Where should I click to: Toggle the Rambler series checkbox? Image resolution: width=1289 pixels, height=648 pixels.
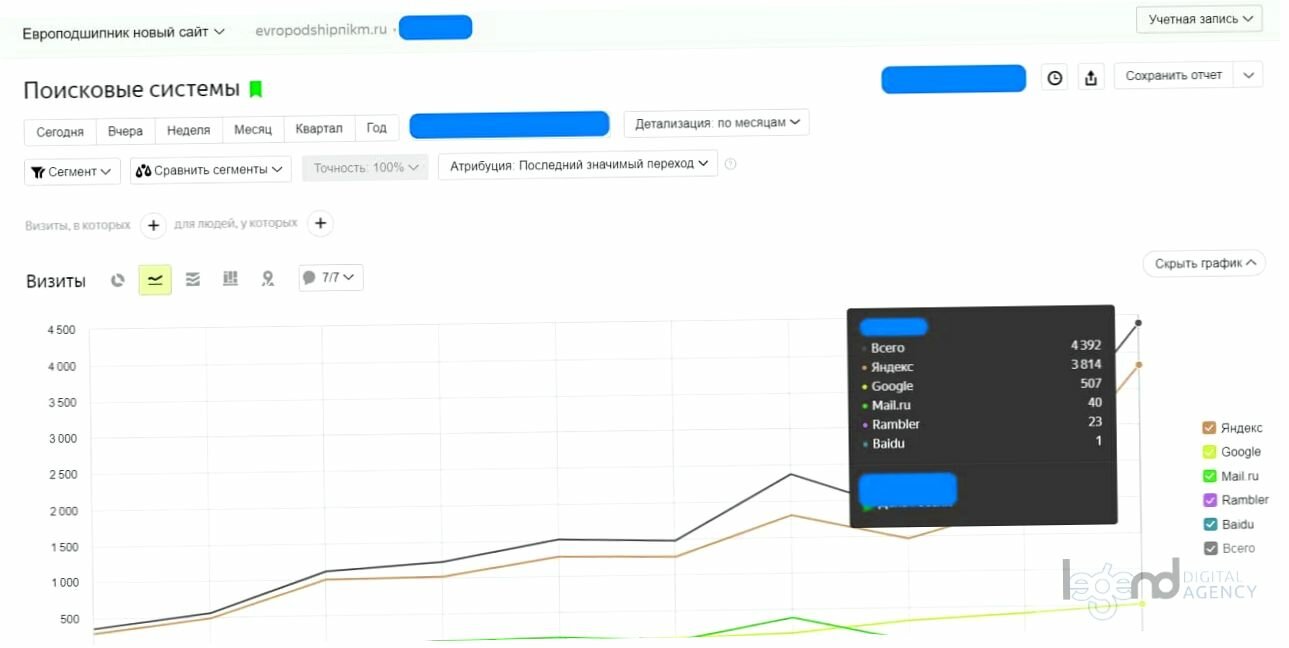1209,500
